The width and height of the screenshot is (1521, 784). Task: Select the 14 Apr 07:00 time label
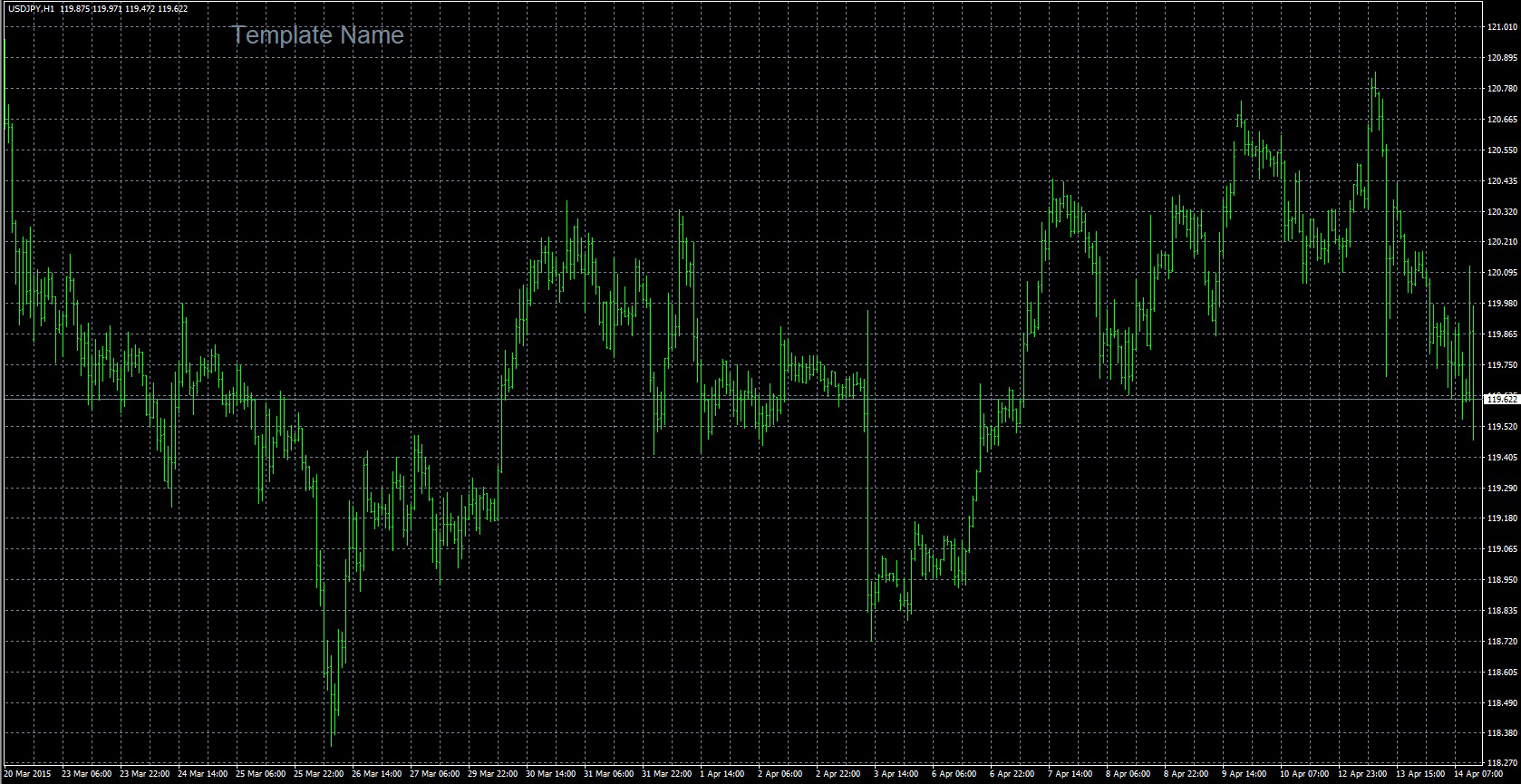point(1478,775)
